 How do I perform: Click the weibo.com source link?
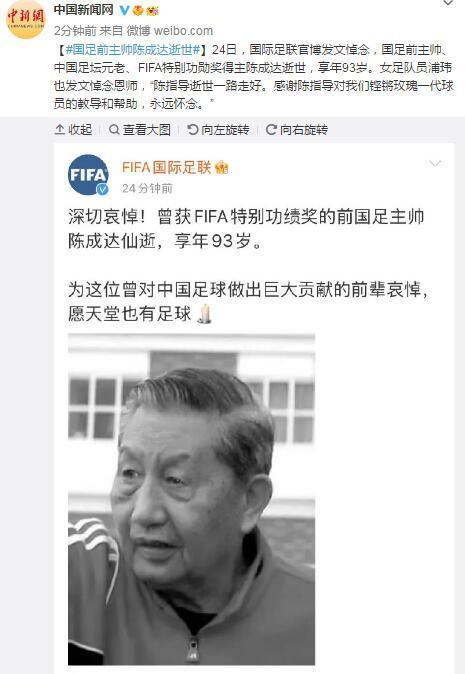click(183, 31)
